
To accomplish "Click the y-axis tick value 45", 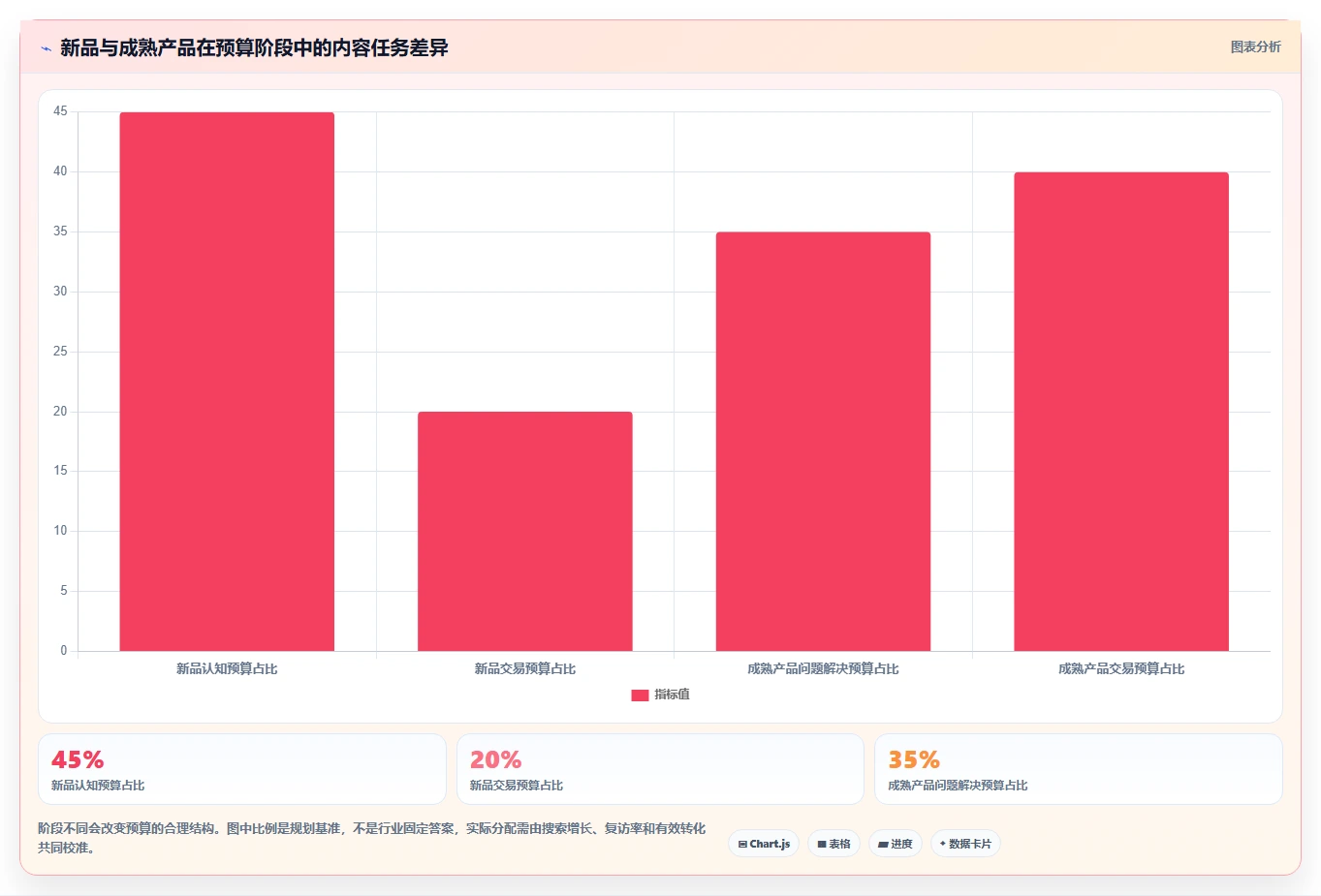I will pyautogui.click(x=60, y=112).
